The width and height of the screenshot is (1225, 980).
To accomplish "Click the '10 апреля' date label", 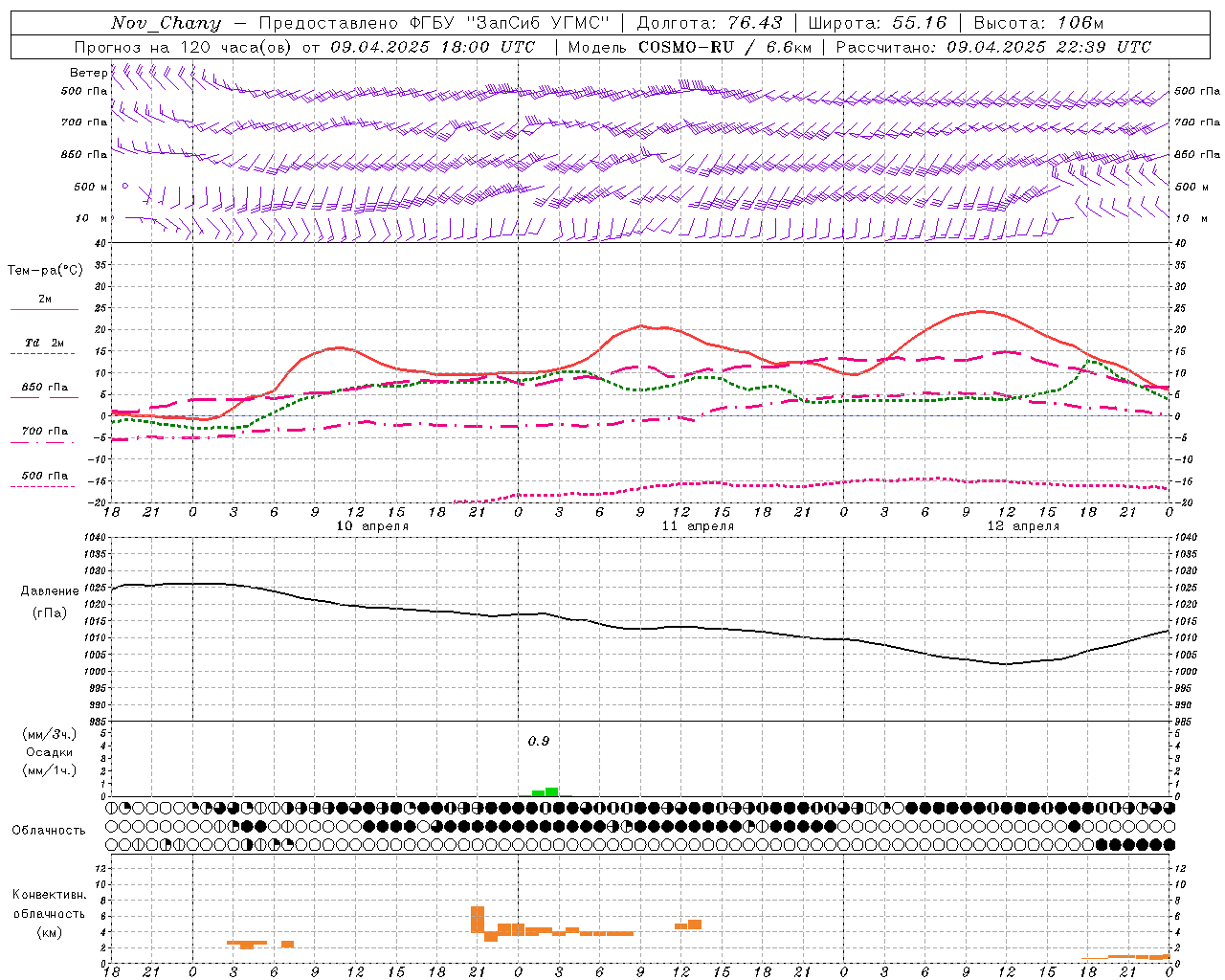I will (372, 526).
